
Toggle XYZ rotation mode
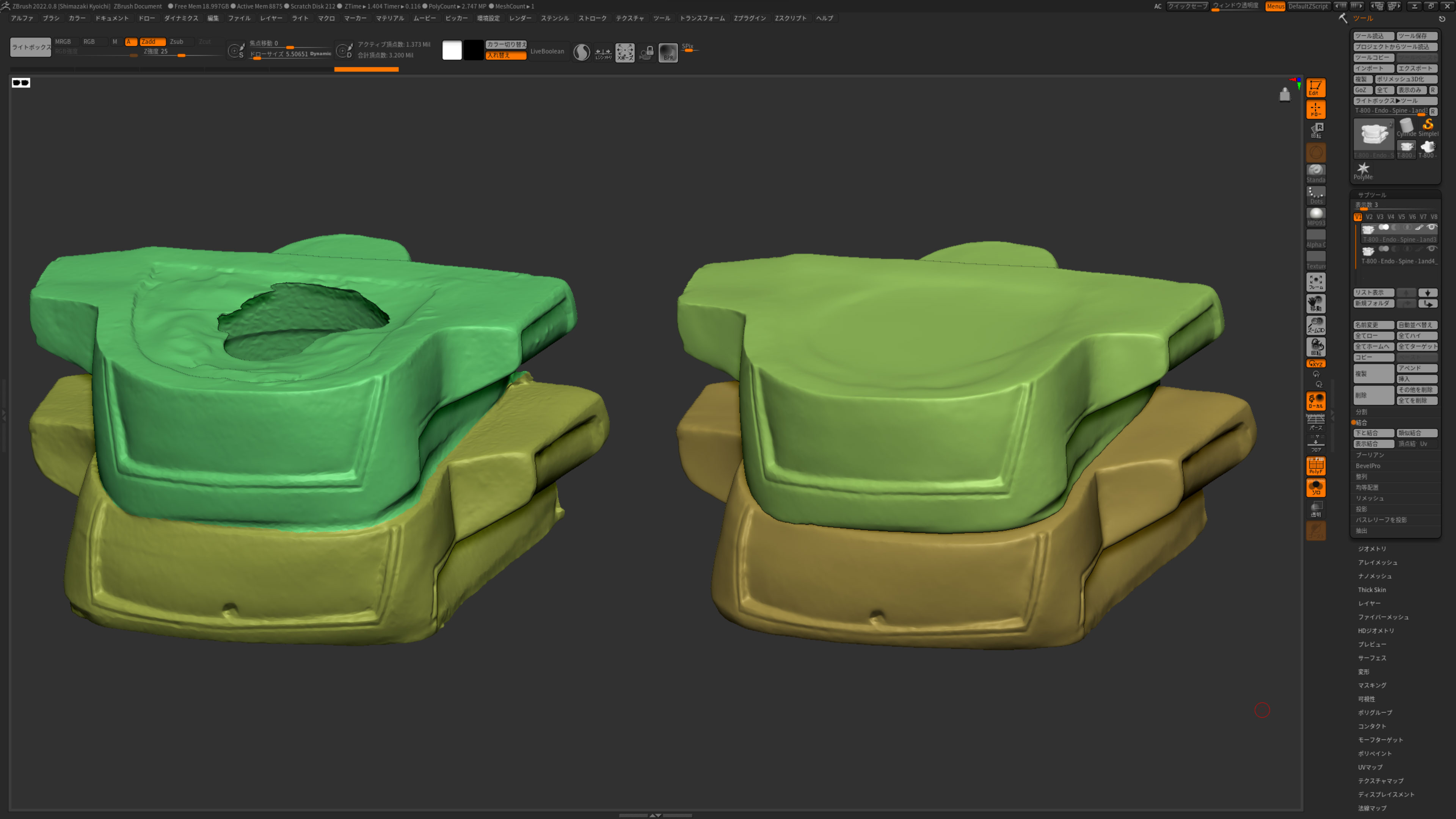pyautogui.click(x=1315, y=364)
